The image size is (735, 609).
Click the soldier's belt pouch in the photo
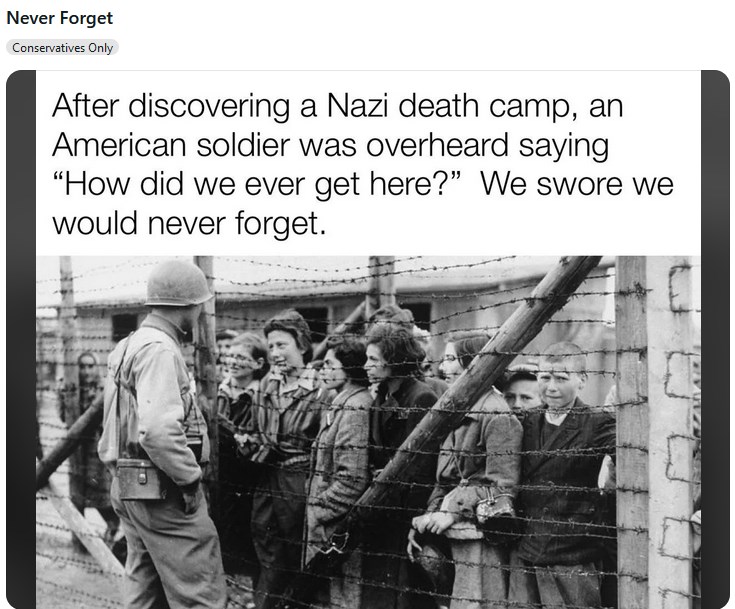point(139,478)
